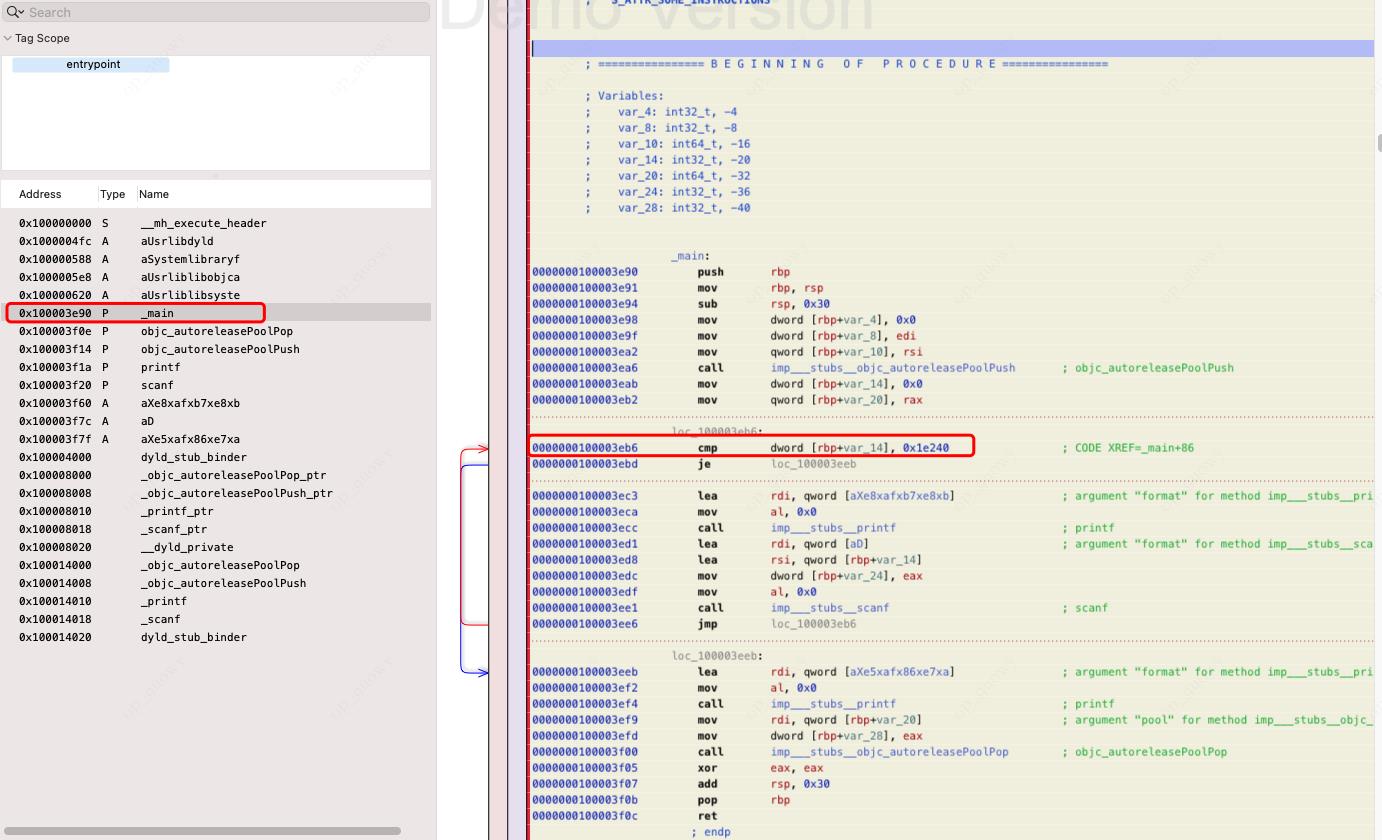Click the add rsp, 0x30 instruction
Image resolution: width=1382 pixels, height=840 pixels.
(x=764, y=784)
